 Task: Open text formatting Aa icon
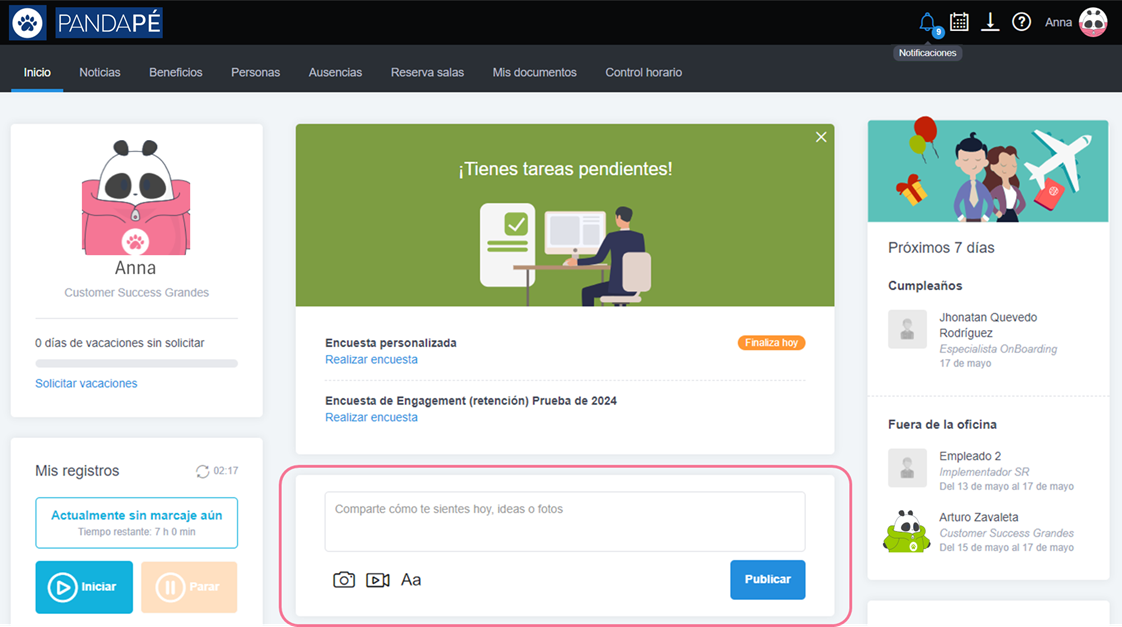(x=411, y=580)
